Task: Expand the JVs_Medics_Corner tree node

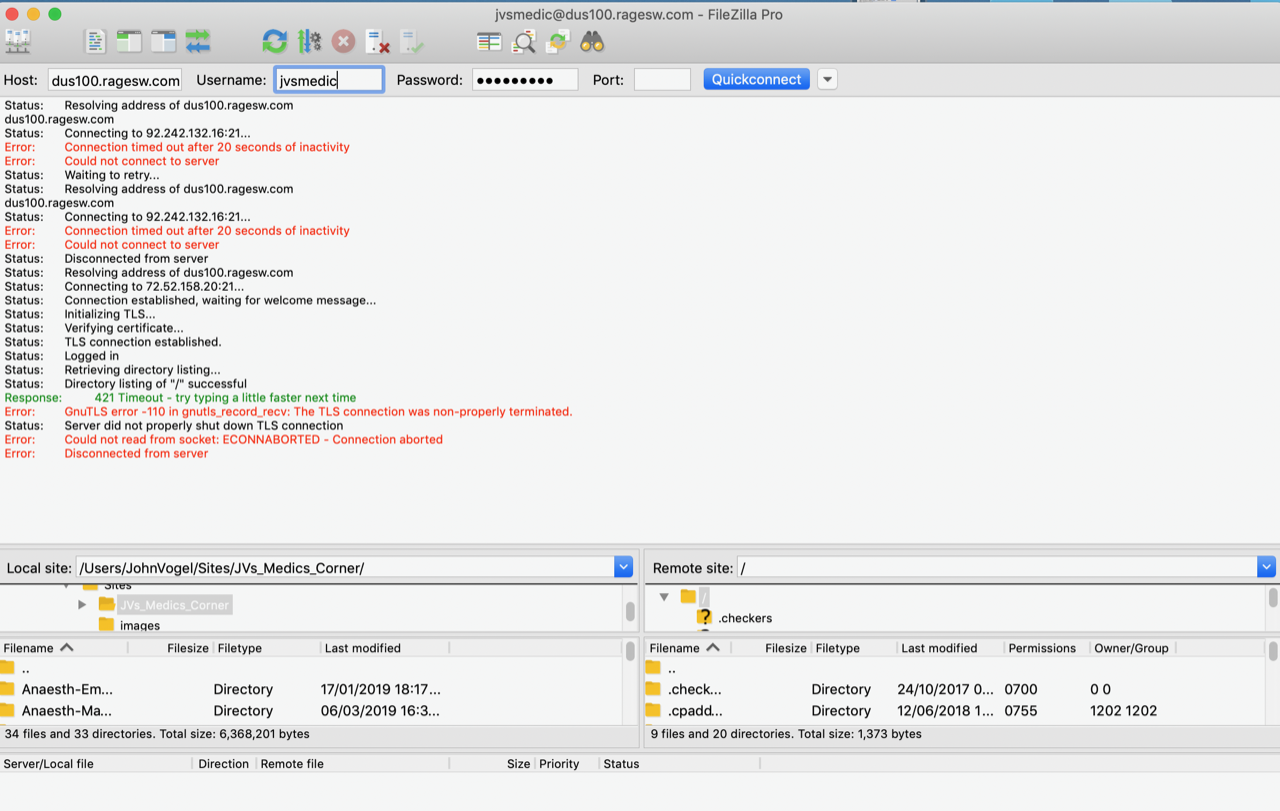Action: click(82, 604)
